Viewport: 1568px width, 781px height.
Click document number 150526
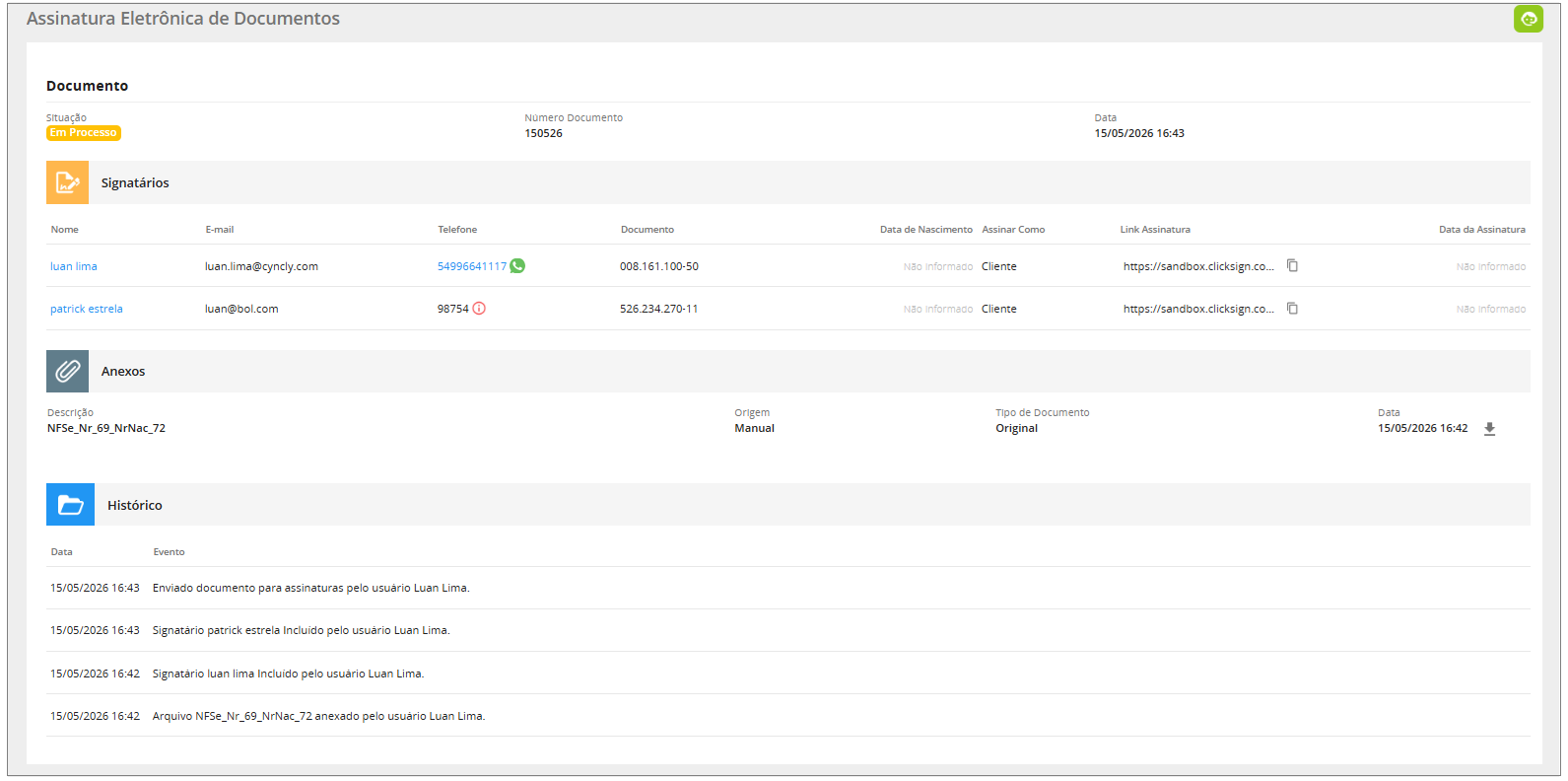click(544, 133)
